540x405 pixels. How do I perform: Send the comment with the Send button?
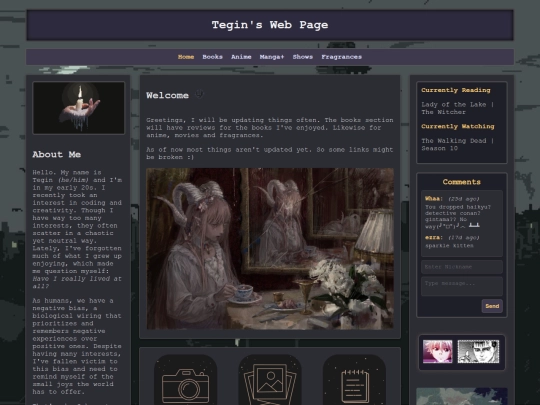tap(492, 306)
